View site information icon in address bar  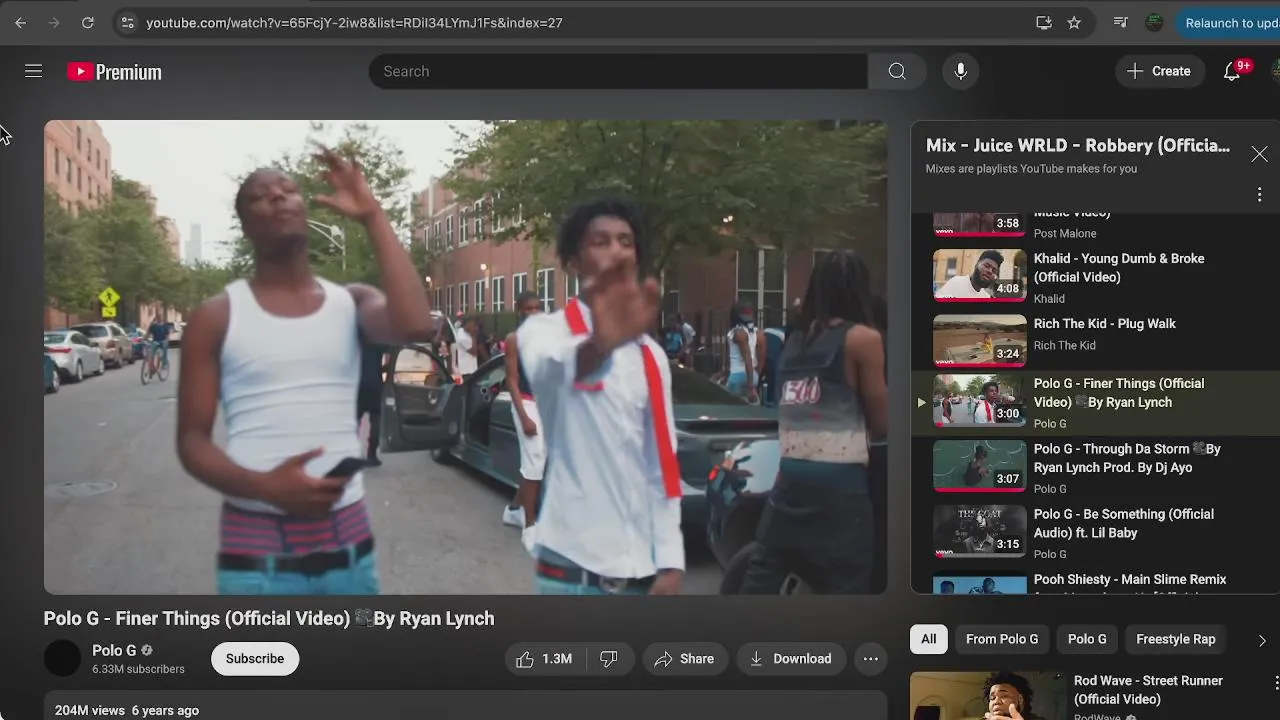click(x=126, y=22)
